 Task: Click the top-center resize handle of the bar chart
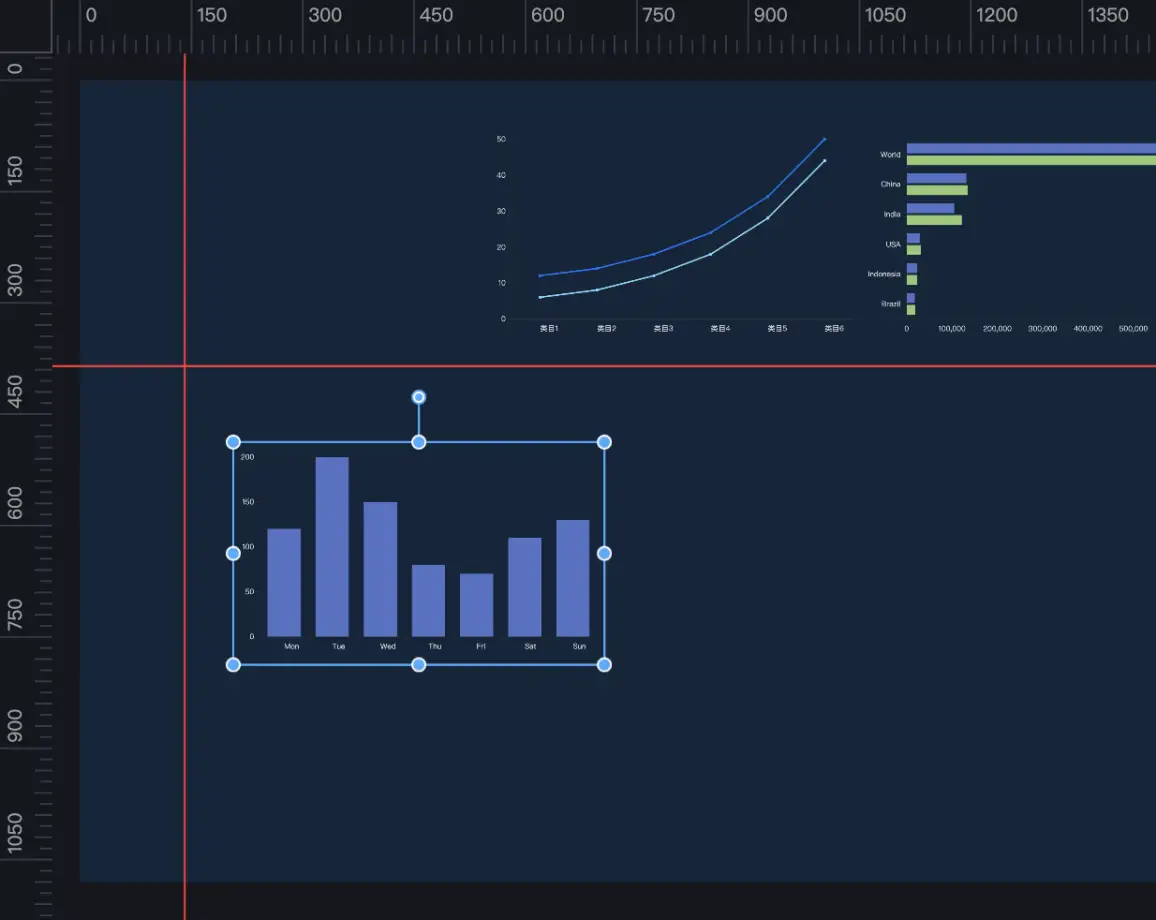pos(419,442)
